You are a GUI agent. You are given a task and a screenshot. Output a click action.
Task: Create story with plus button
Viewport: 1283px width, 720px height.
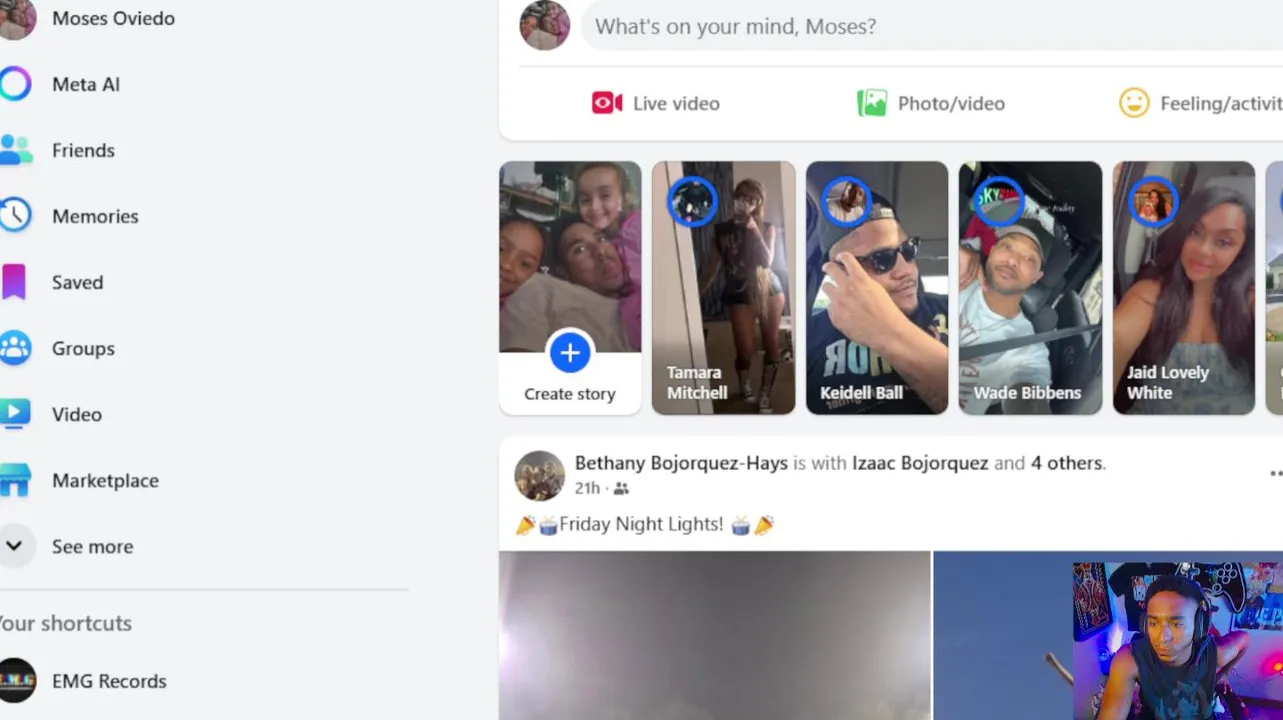(x=570, y=352)
